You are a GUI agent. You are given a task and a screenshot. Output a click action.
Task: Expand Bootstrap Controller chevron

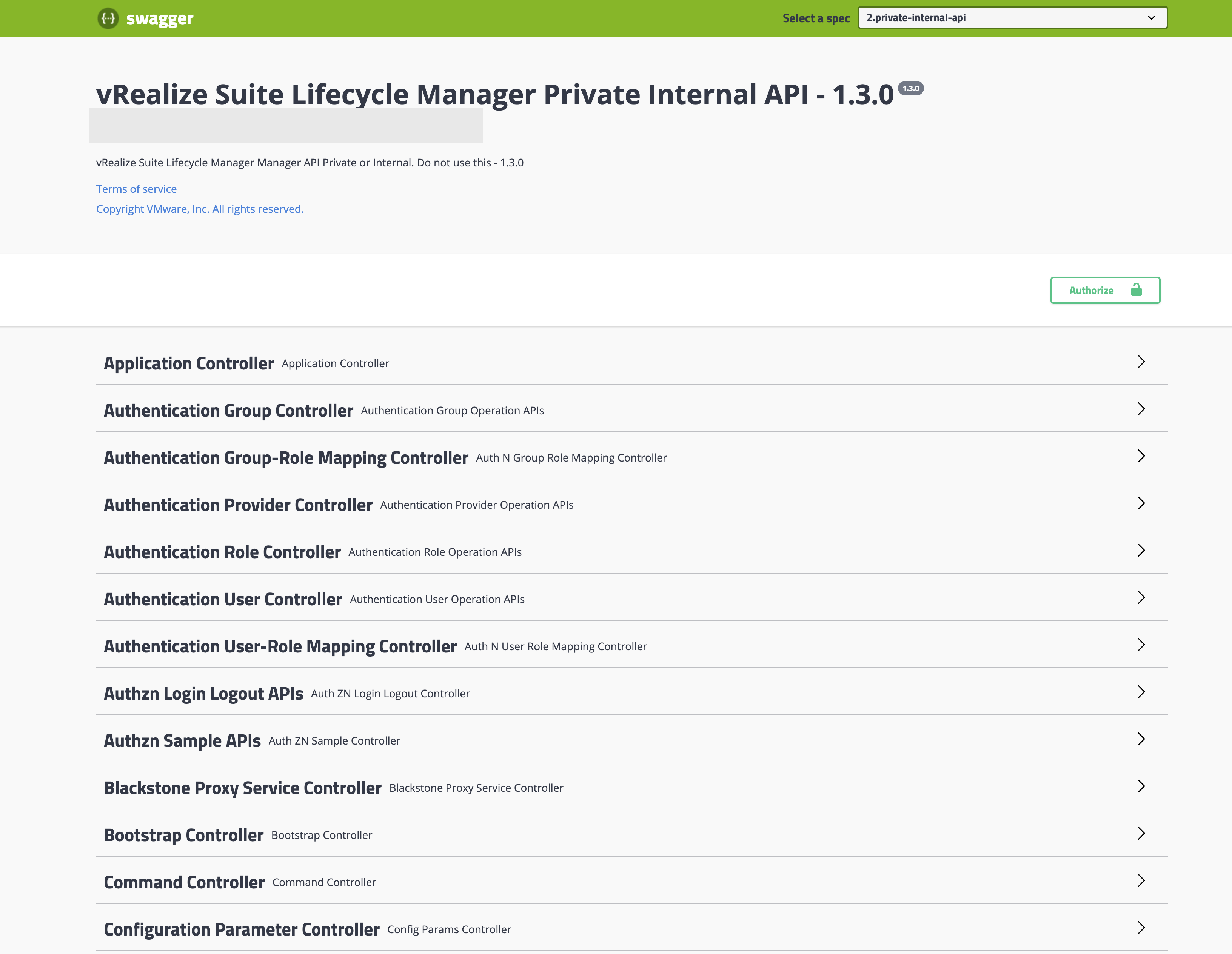[1141, 833]
